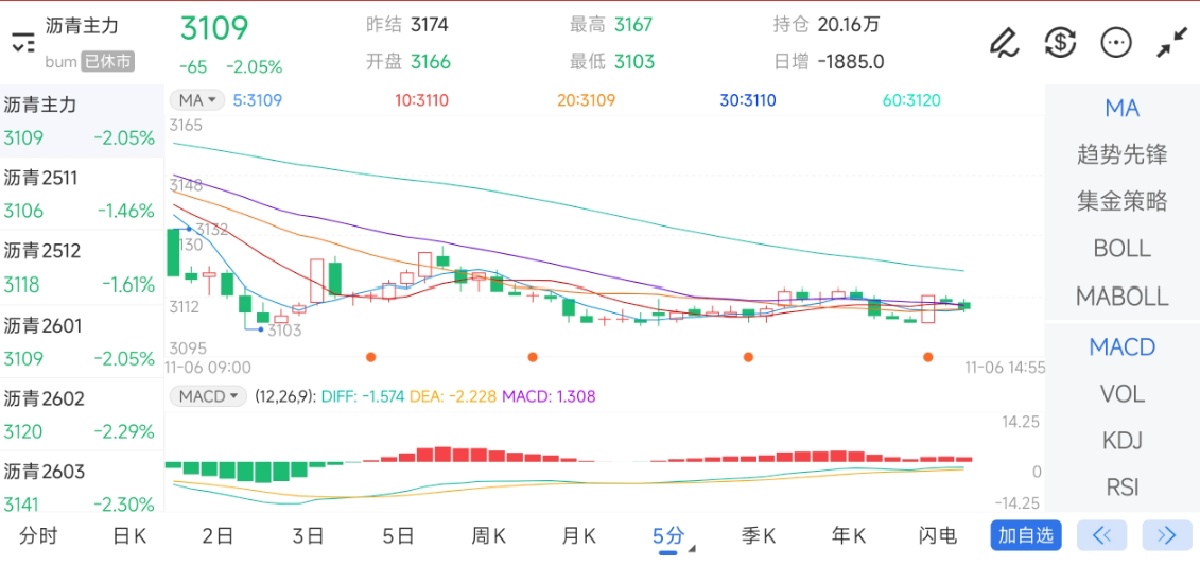
Task: Switch to the 月K tab
Action: tap(578, 536)
